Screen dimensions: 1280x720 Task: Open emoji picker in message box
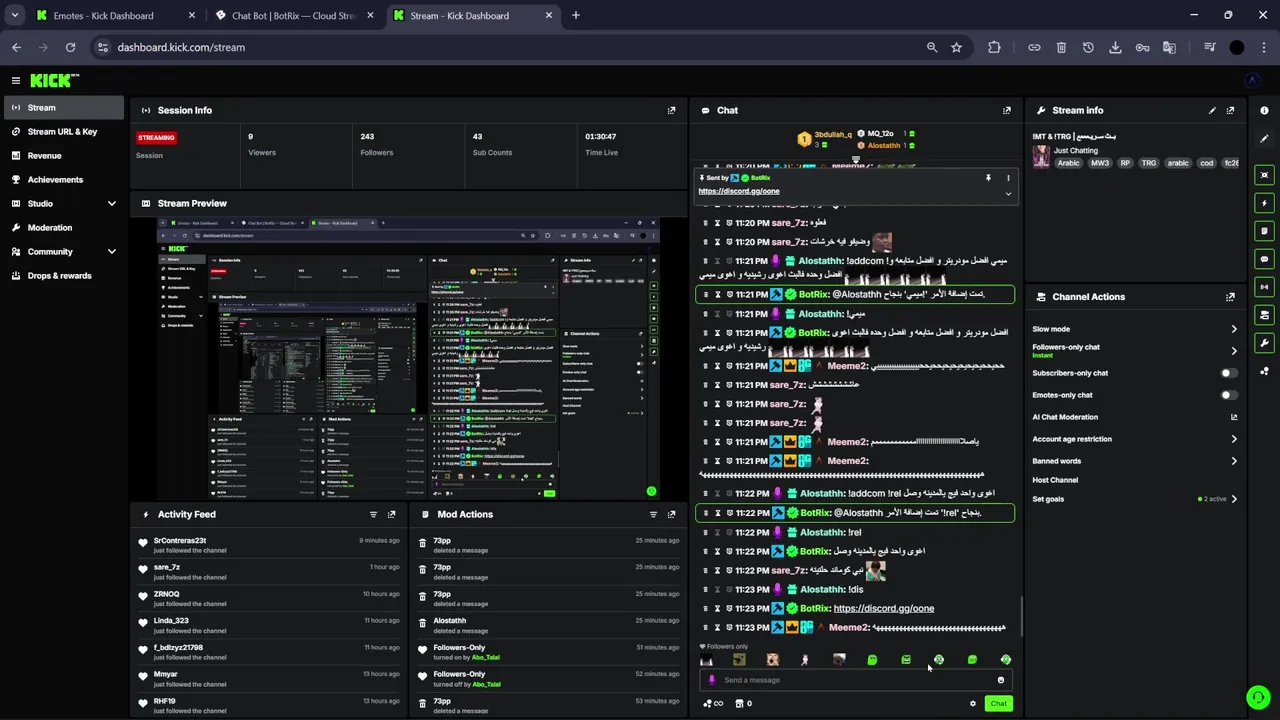1000,680
